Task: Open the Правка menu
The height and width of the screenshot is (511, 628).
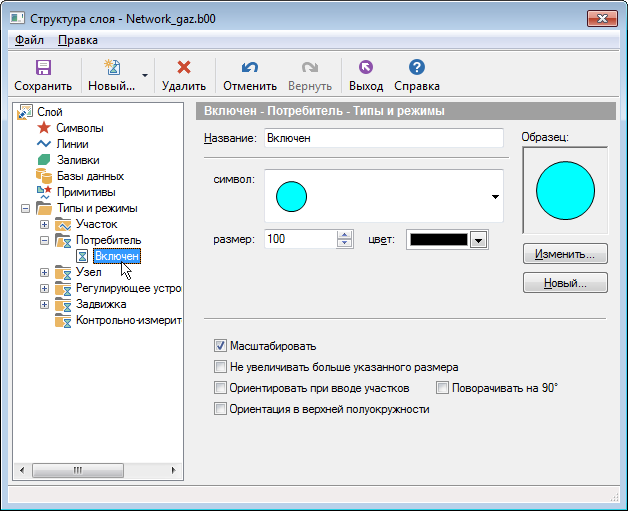Action: click(x=78, y=40)
